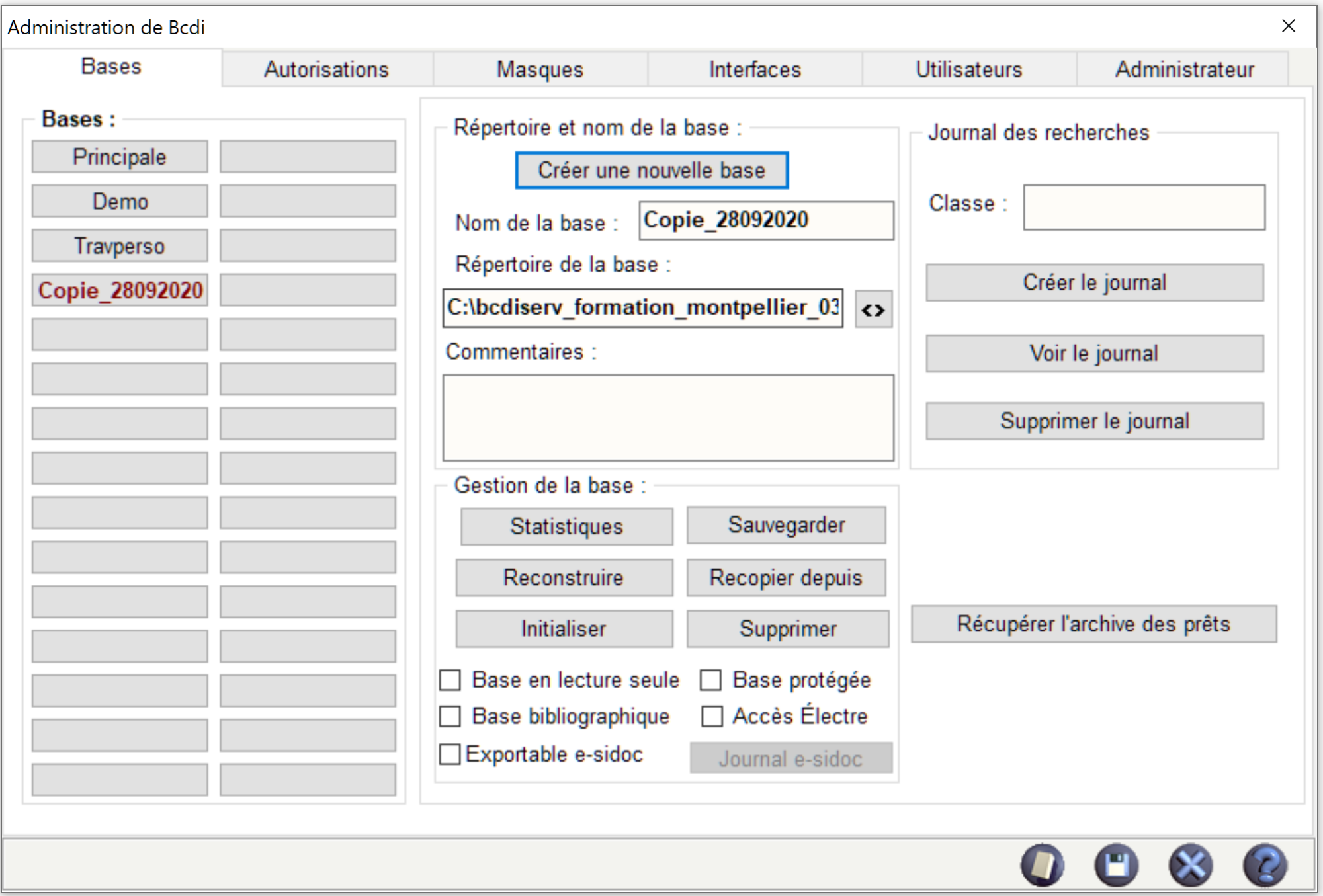Click the greyed Journal e-sidoc button
Screen dimensions: 1323x896
coord(791,758)
